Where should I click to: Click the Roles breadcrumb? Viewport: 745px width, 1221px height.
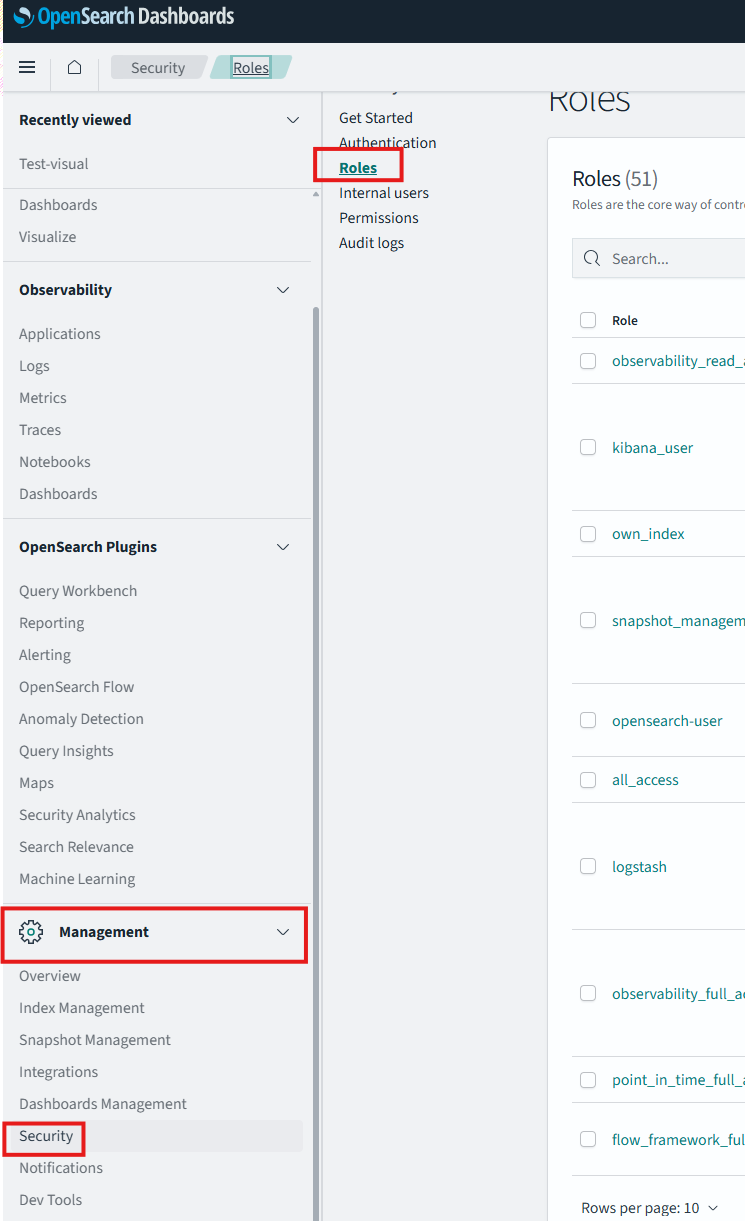coord(251,68)
